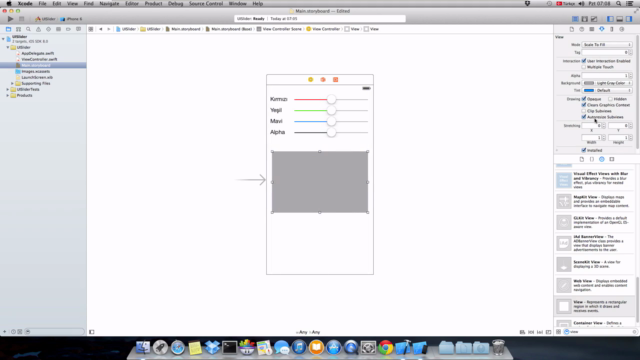Collapse the UISlider group folder
640x360 pixels.
[x=8, y=47]
